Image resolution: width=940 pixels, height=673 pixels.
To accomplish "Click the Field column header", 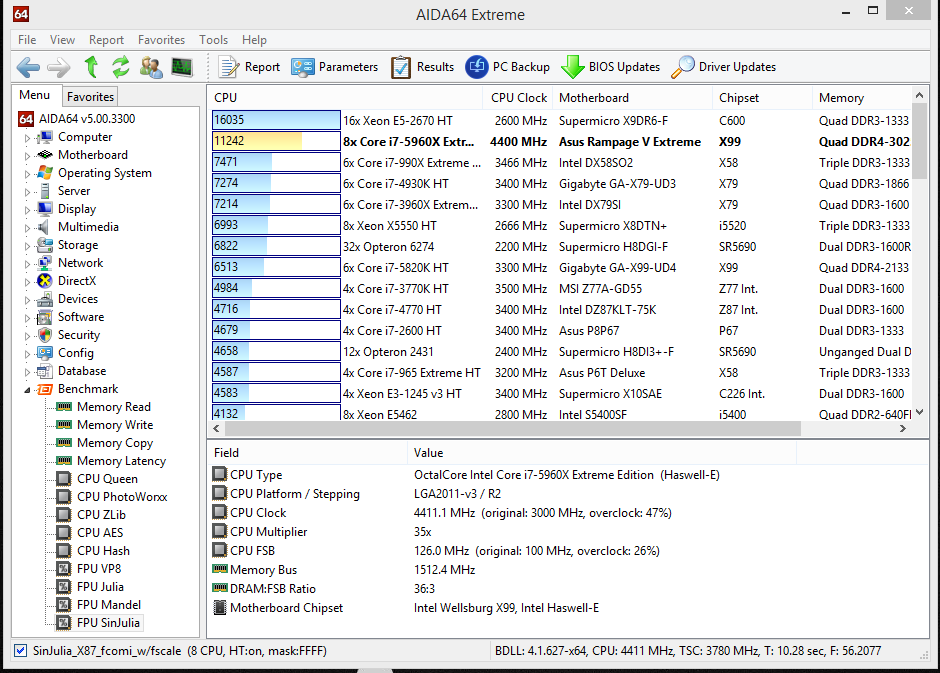I will pyautogui.click(x=308, y=452).
